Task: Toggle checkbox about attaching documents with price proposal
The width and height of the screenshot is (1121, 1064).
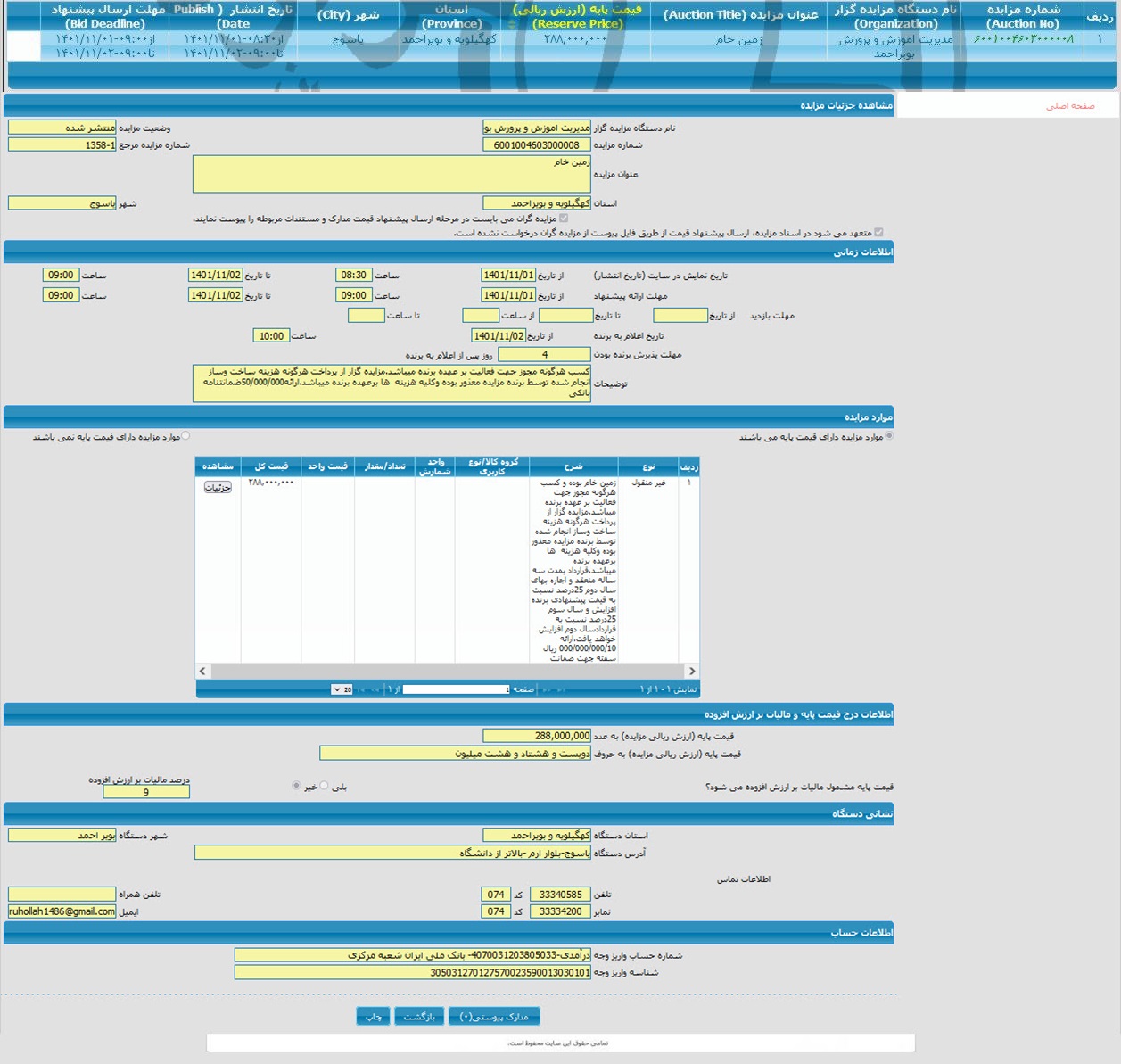Action: click(x=563, y=218)
